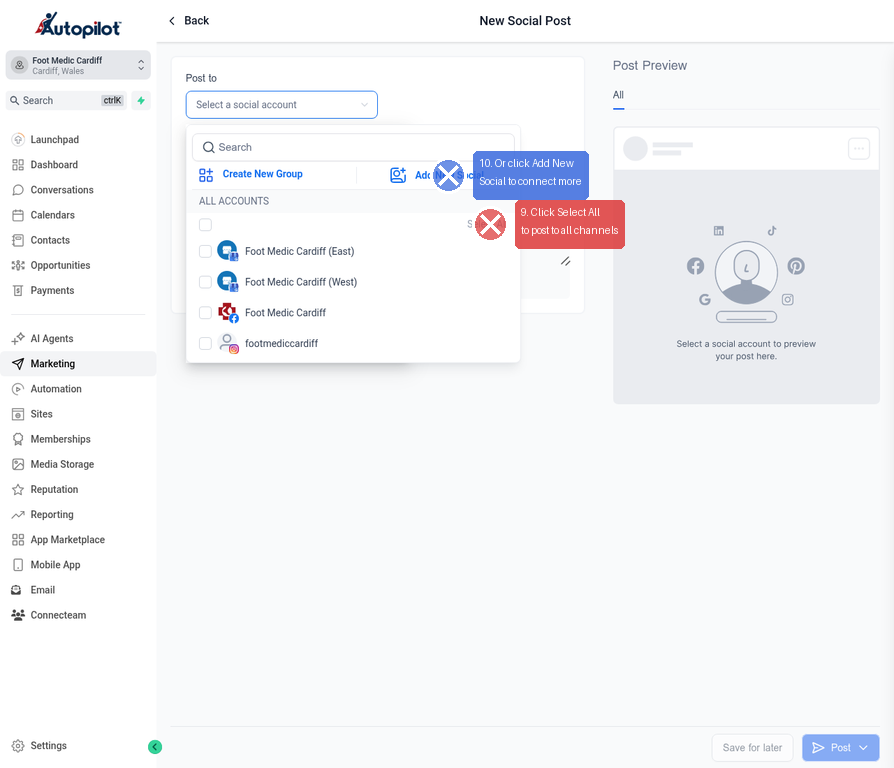Click the Add New Social icon
This screenshot has height=768, width=894.
398,175
